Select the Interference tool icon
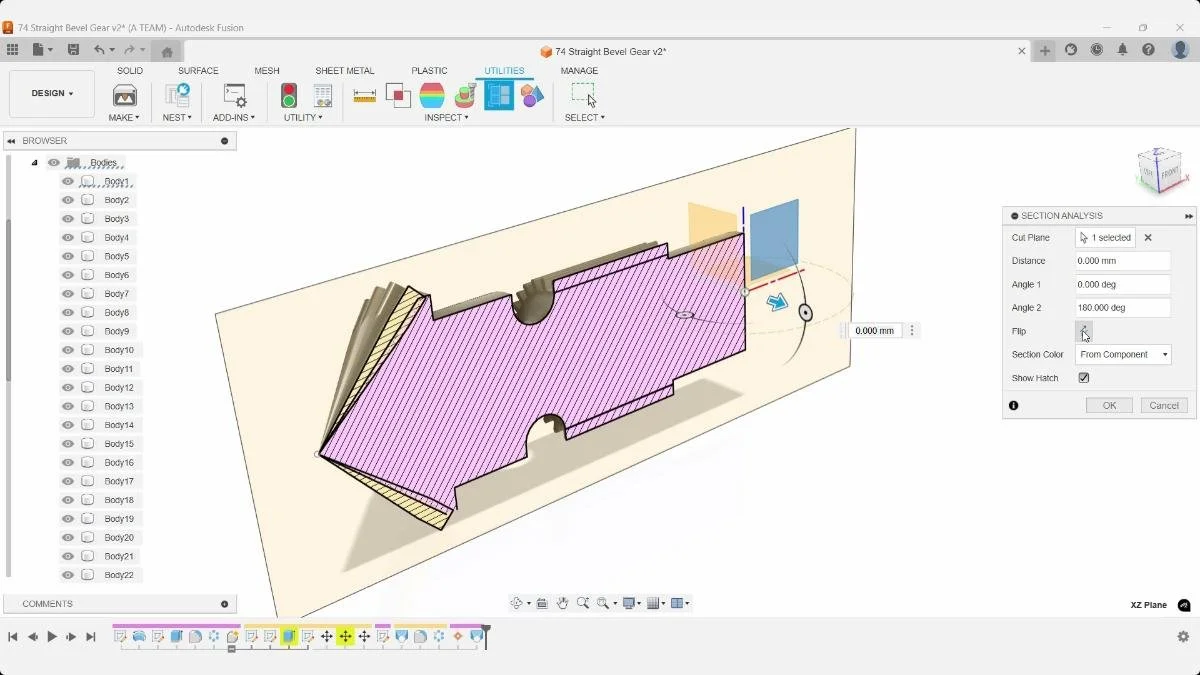Viewport: 1200px width, 675px height. pyautogui.click(x=398, y=96)
